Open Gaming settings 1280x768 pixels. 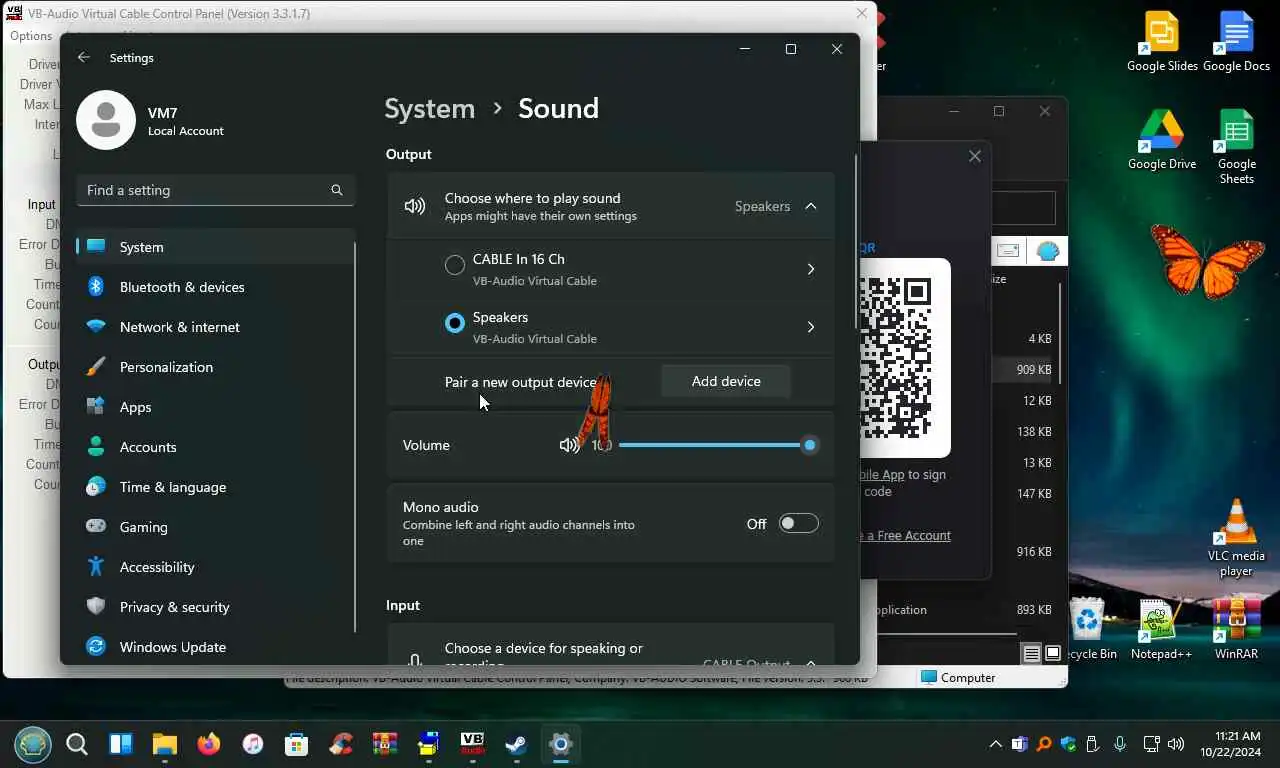(215, 527)
